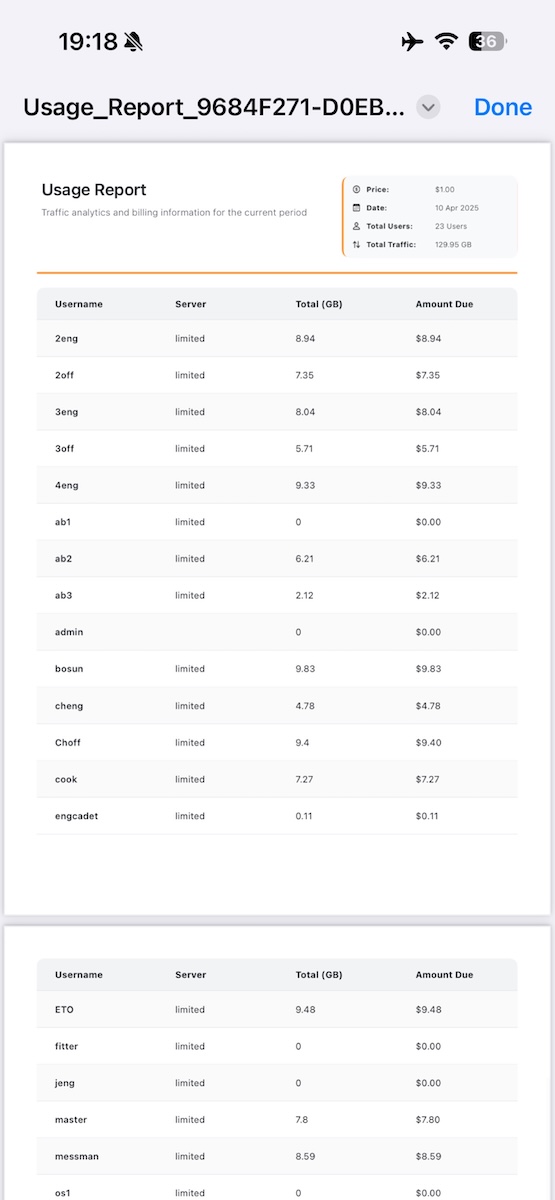The image size is (555, 1200).
Task: Tap the admin username row
Action: click(x=277, y=632)
